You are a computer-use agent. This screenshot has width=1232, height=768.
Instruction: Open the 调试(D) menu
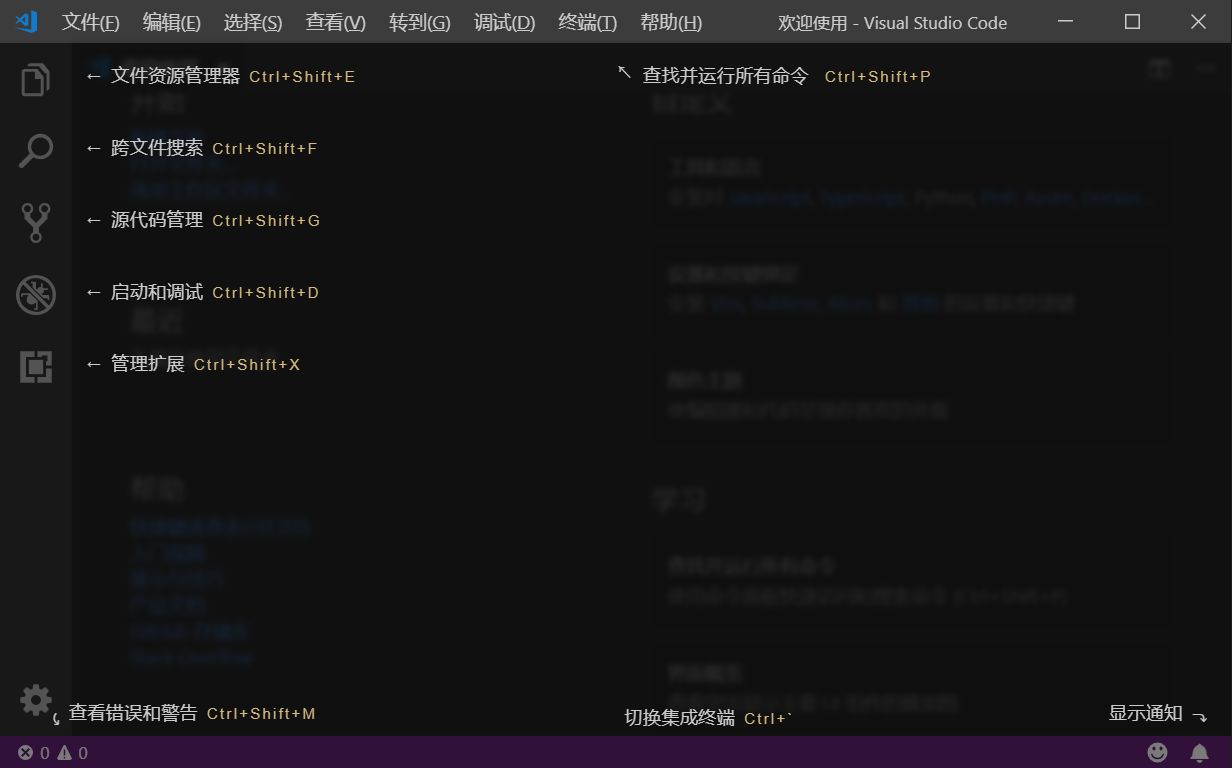(x=504, y=22)
